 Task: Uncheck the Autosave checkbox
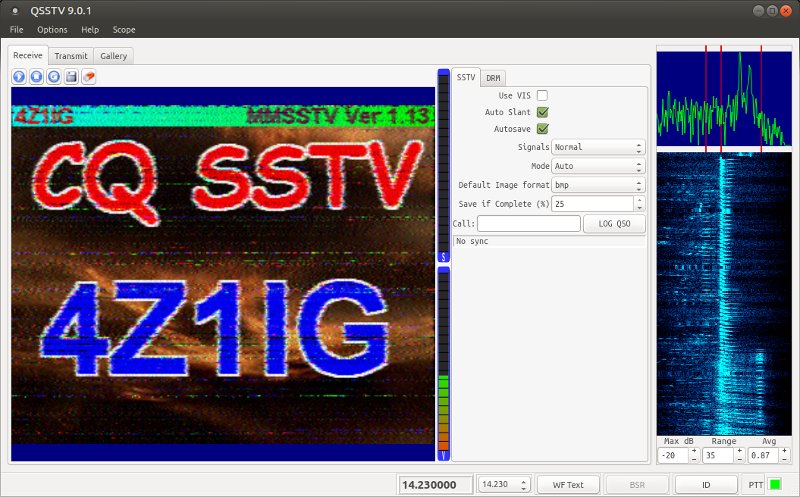click(x=542, y=129)
